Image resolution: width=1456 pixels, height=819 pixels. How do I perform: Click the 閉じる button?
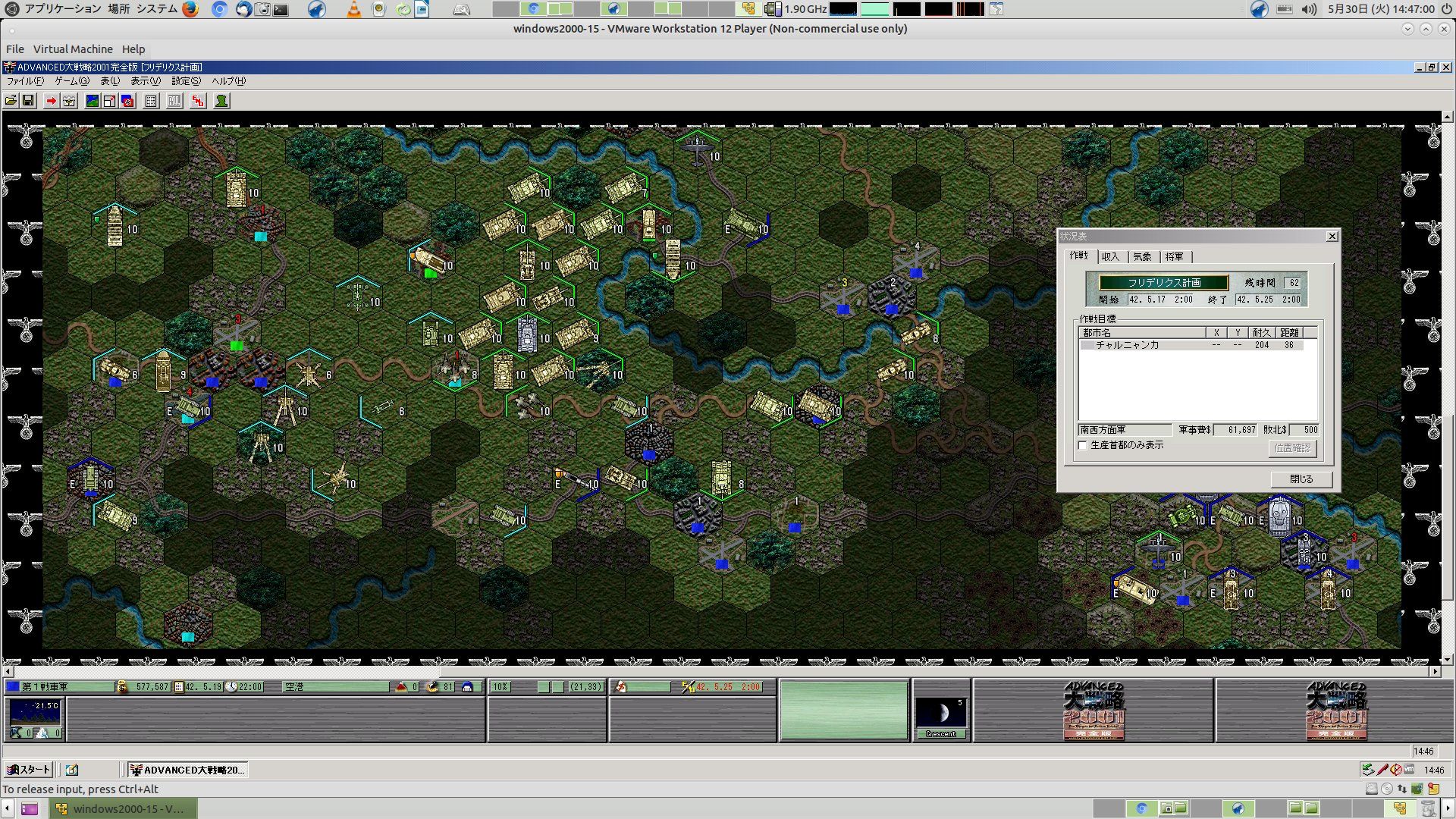[1301, 479]
